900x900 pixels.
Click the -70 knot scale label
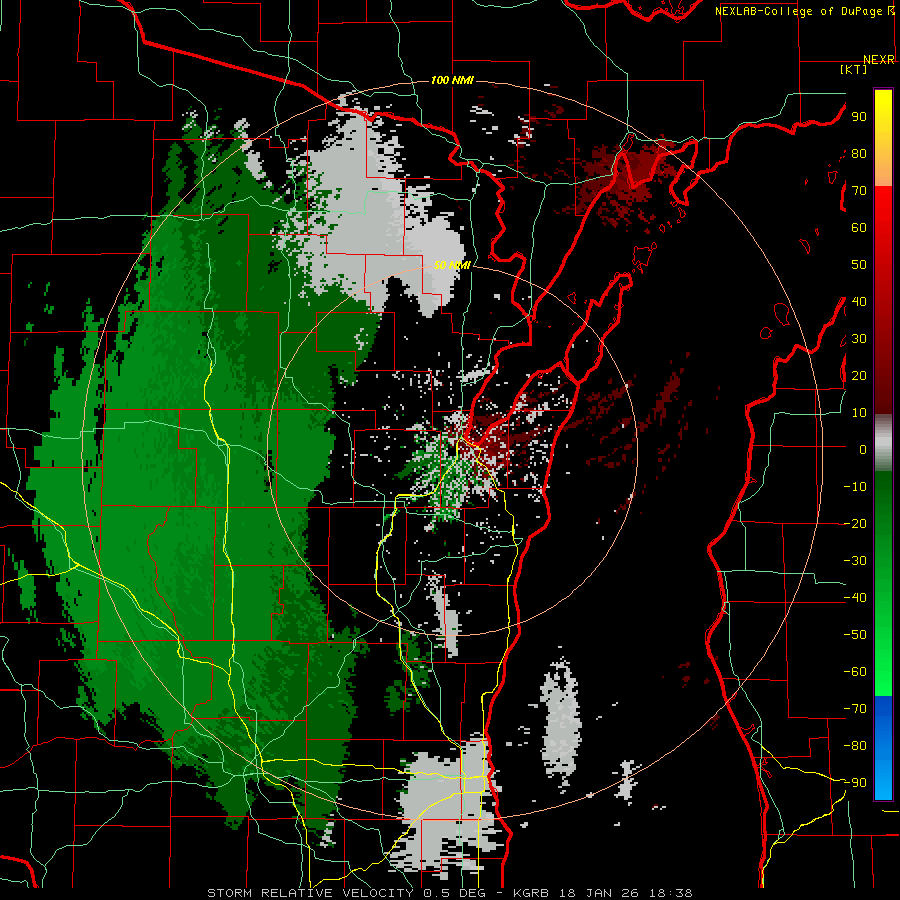(855, 709)
